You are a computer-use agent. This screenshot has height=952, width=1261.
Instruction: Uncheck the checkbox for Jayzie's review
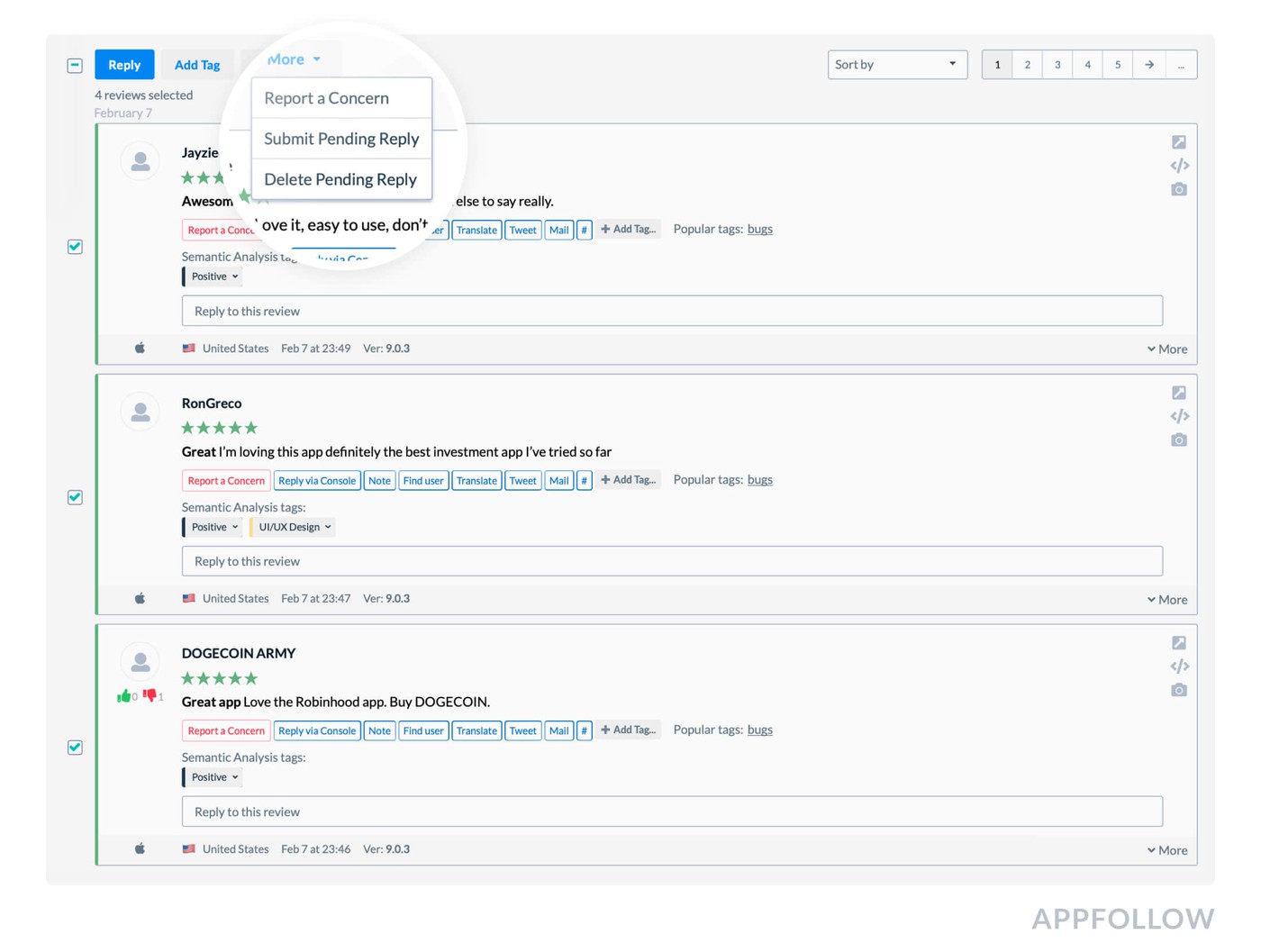76,247
